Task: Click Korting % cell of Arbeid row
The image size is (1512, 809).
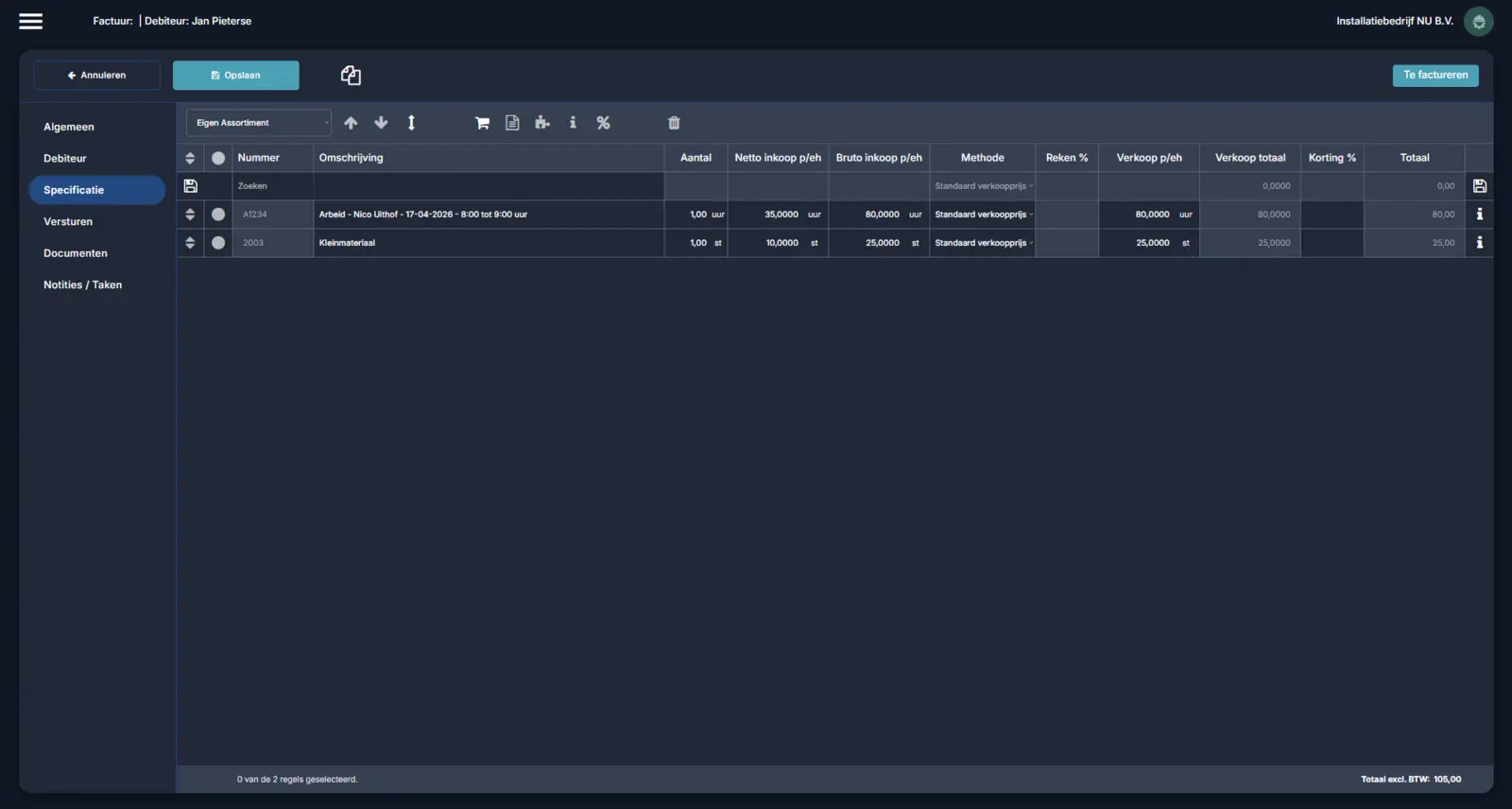Action: (1332, 215)
